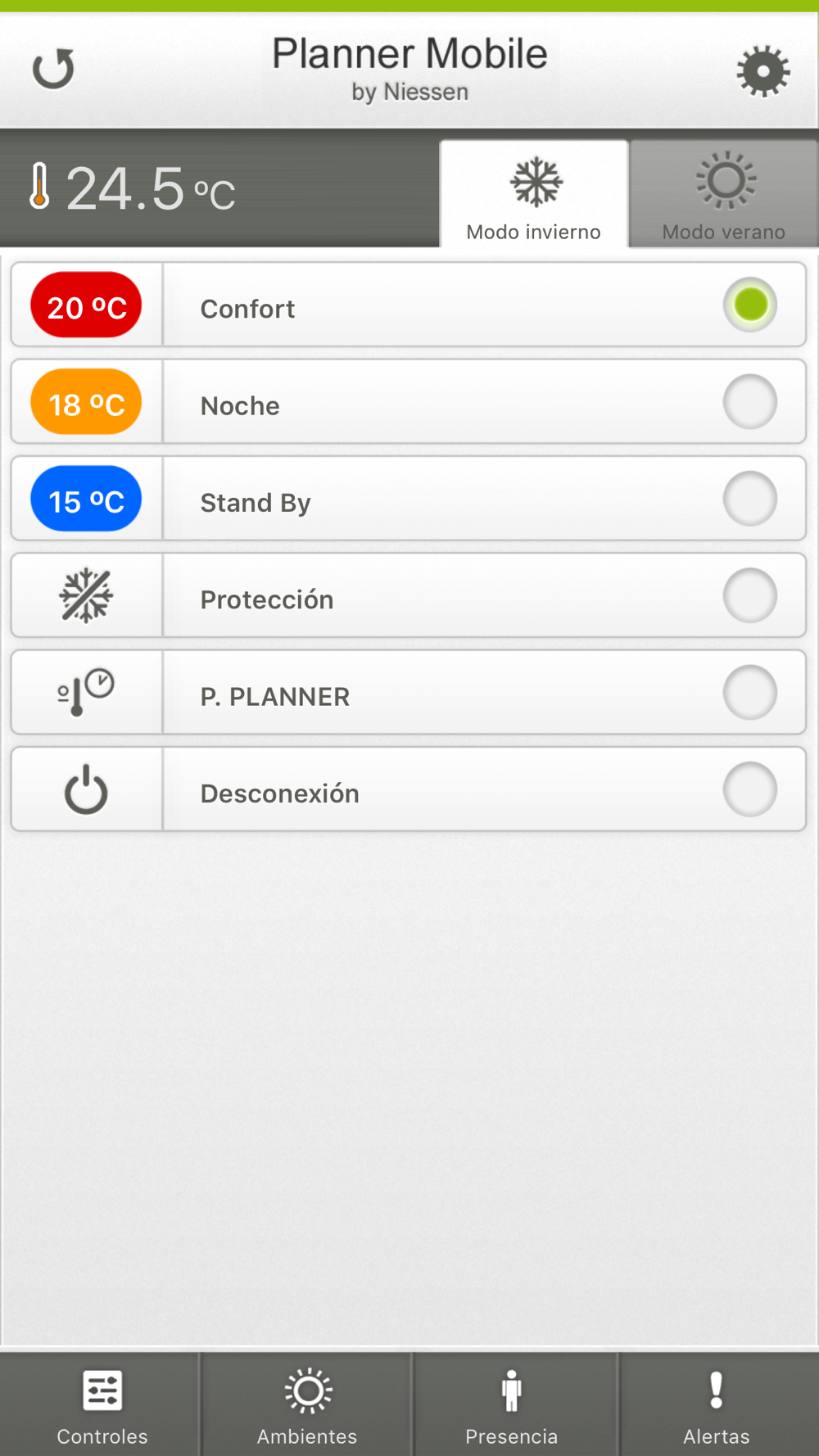Select the Desconexión radio button
The width and height of the screenshot is (819, 1456).
coord(750,789)
